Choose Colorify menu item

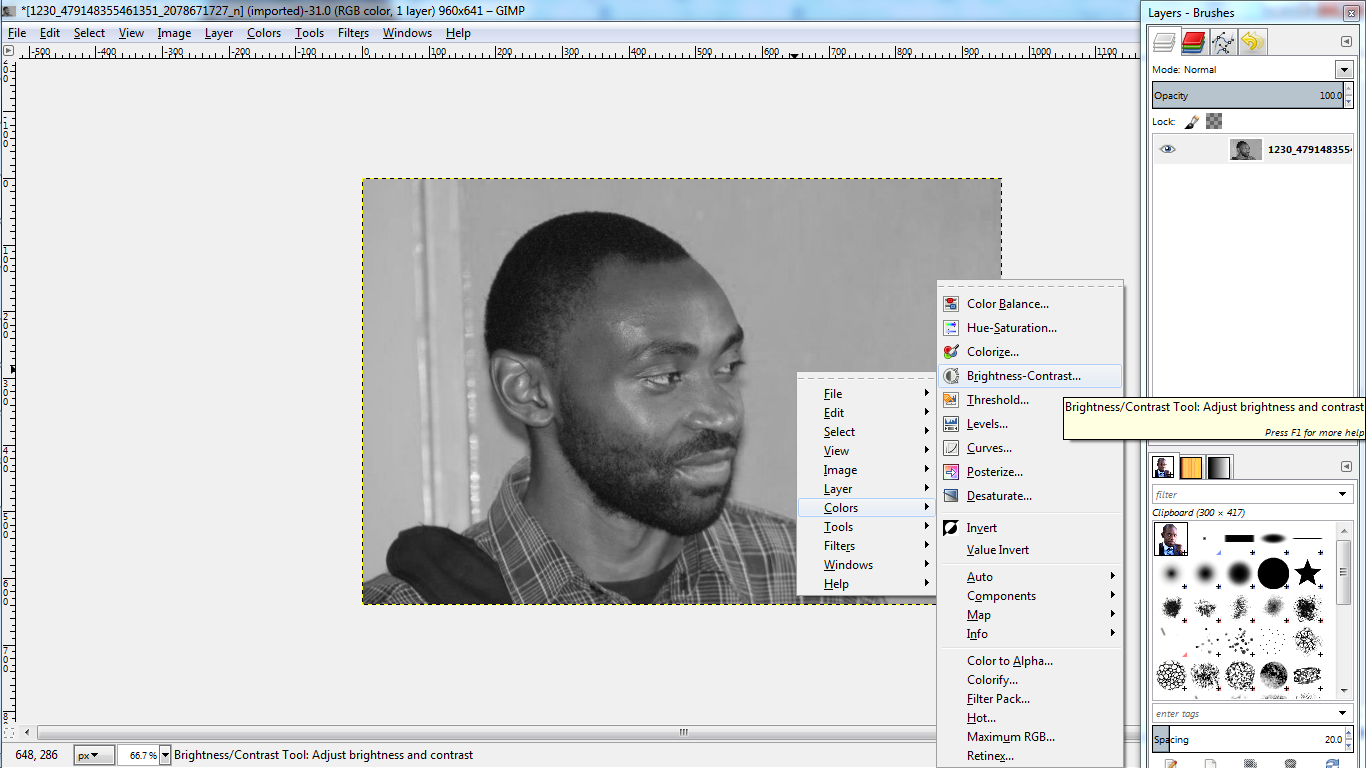(1030, 680)
